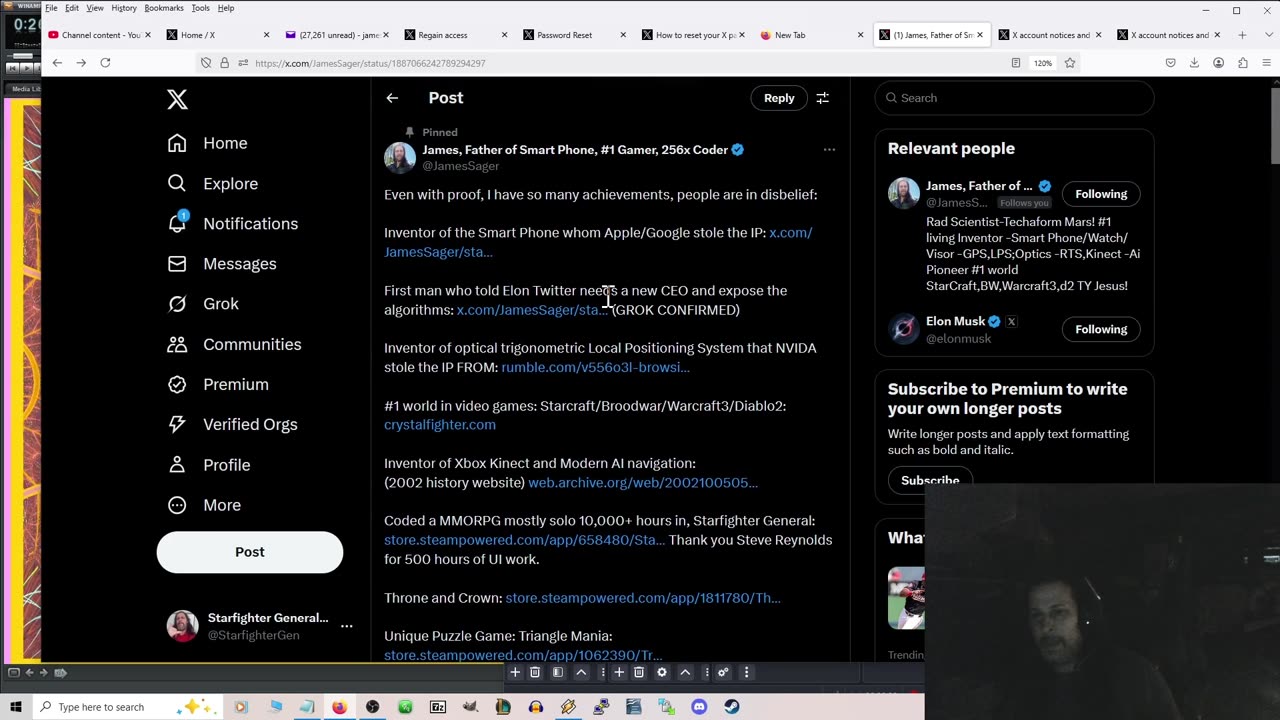Close the New Tab tab

click(x=860, y=35)
